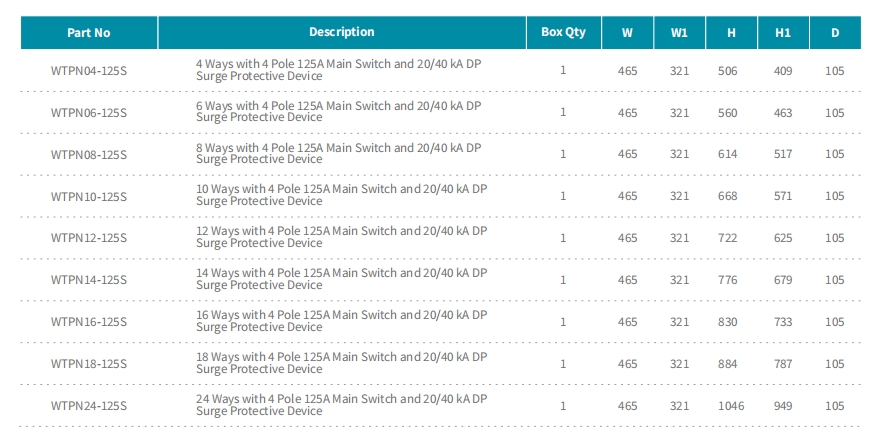Click the 24 Ways description text

tap(341, 405)
